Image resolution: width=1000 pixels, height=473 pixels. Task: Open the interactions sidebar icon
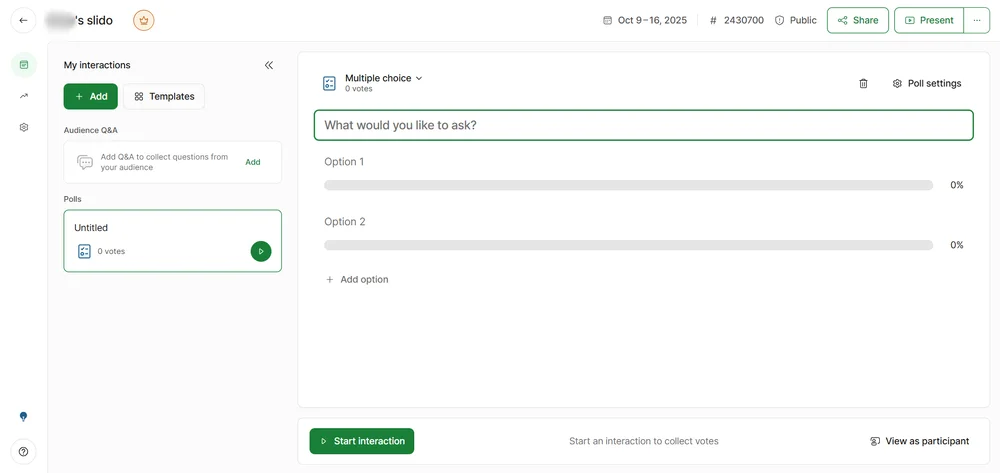pyautogui.click(x=24, y=65)
